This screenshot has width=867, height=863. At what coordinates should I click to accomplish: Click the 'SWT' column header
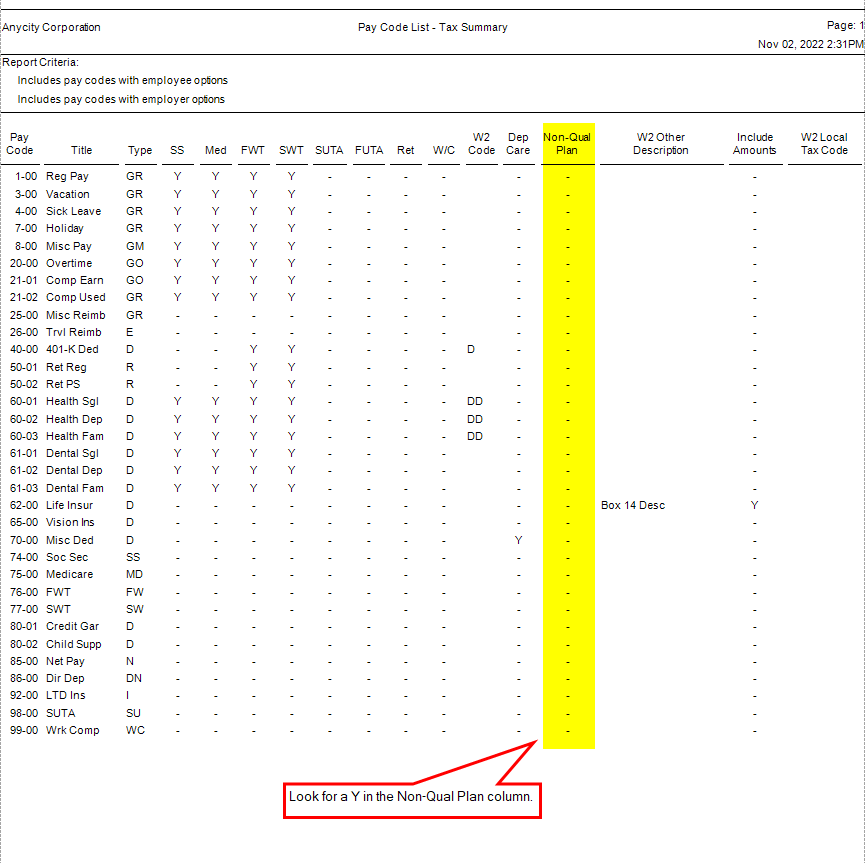tap(291, 150)
